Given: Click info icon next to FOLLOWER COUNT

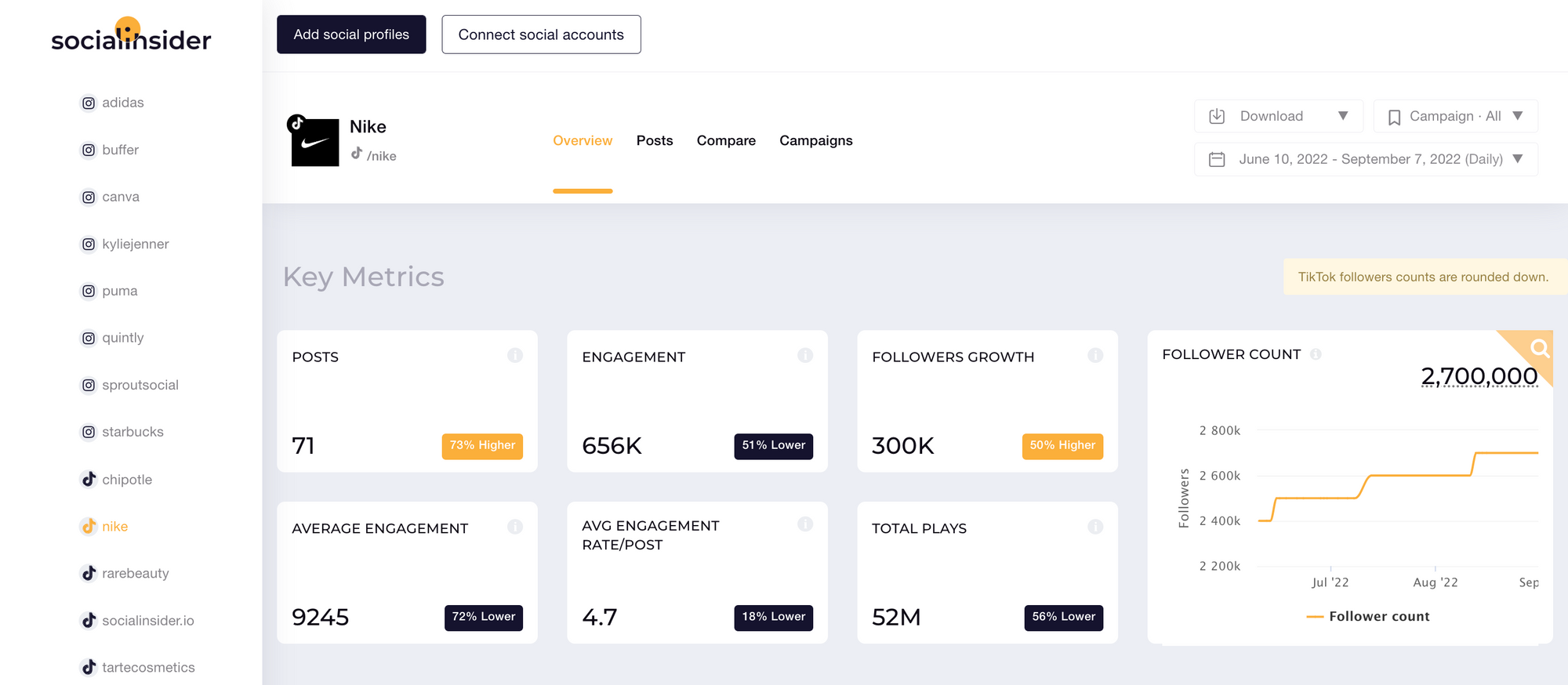Looking at the screenshot, I should (1316, 354).
